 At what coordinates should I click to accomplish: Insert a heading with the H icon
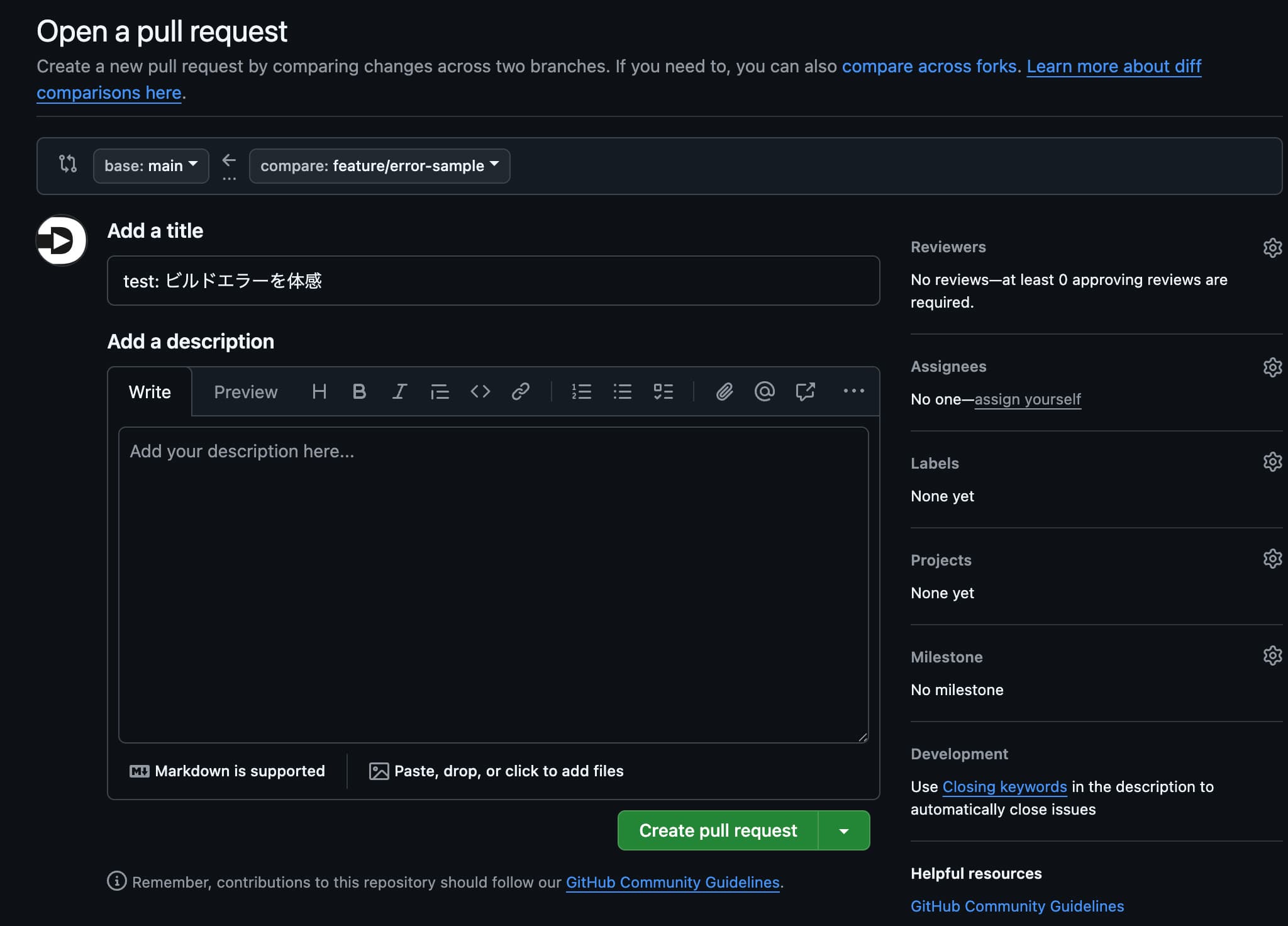click(319, 392)
